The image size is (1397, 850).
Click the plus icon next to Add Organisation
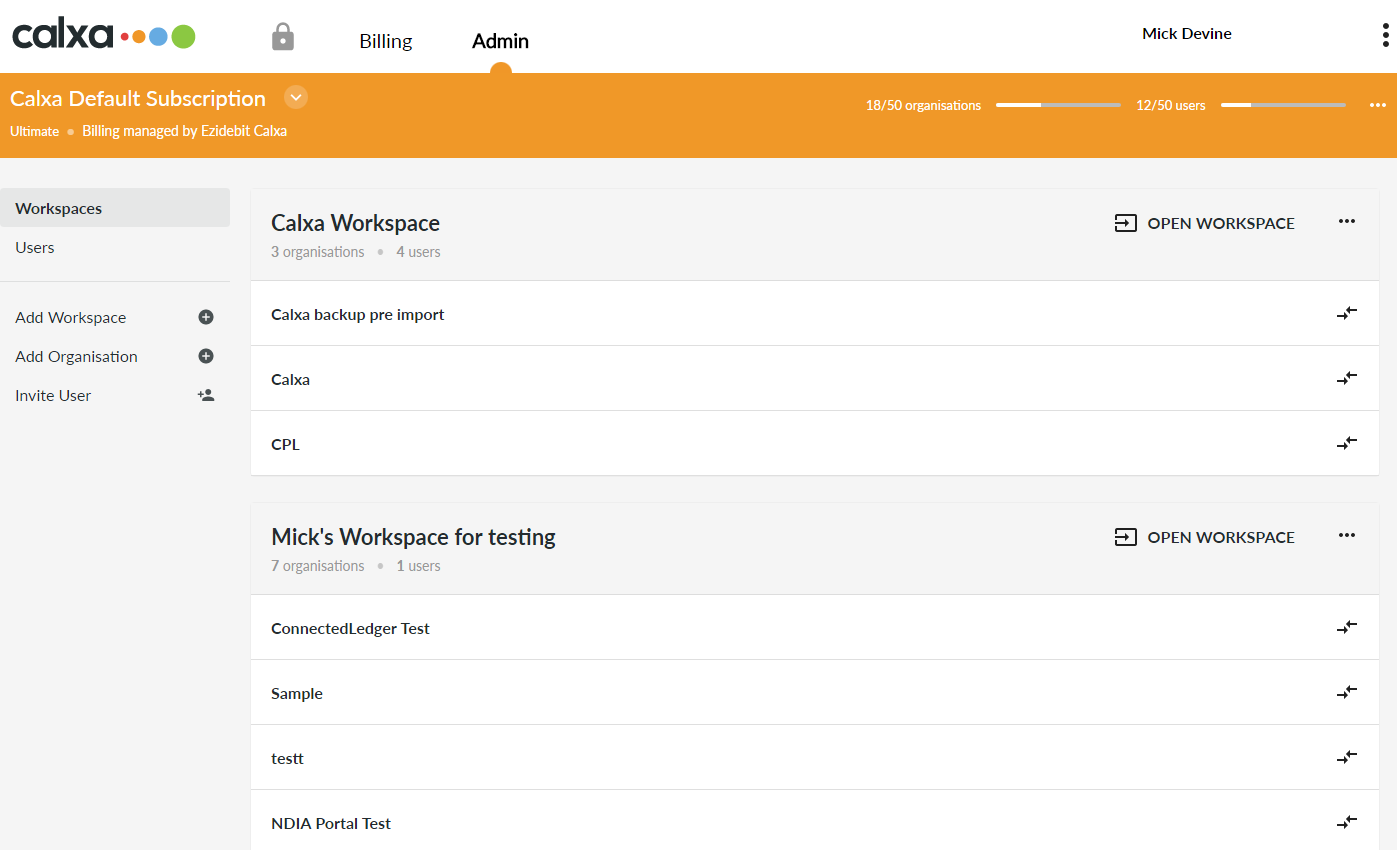(x=206, y=356)
